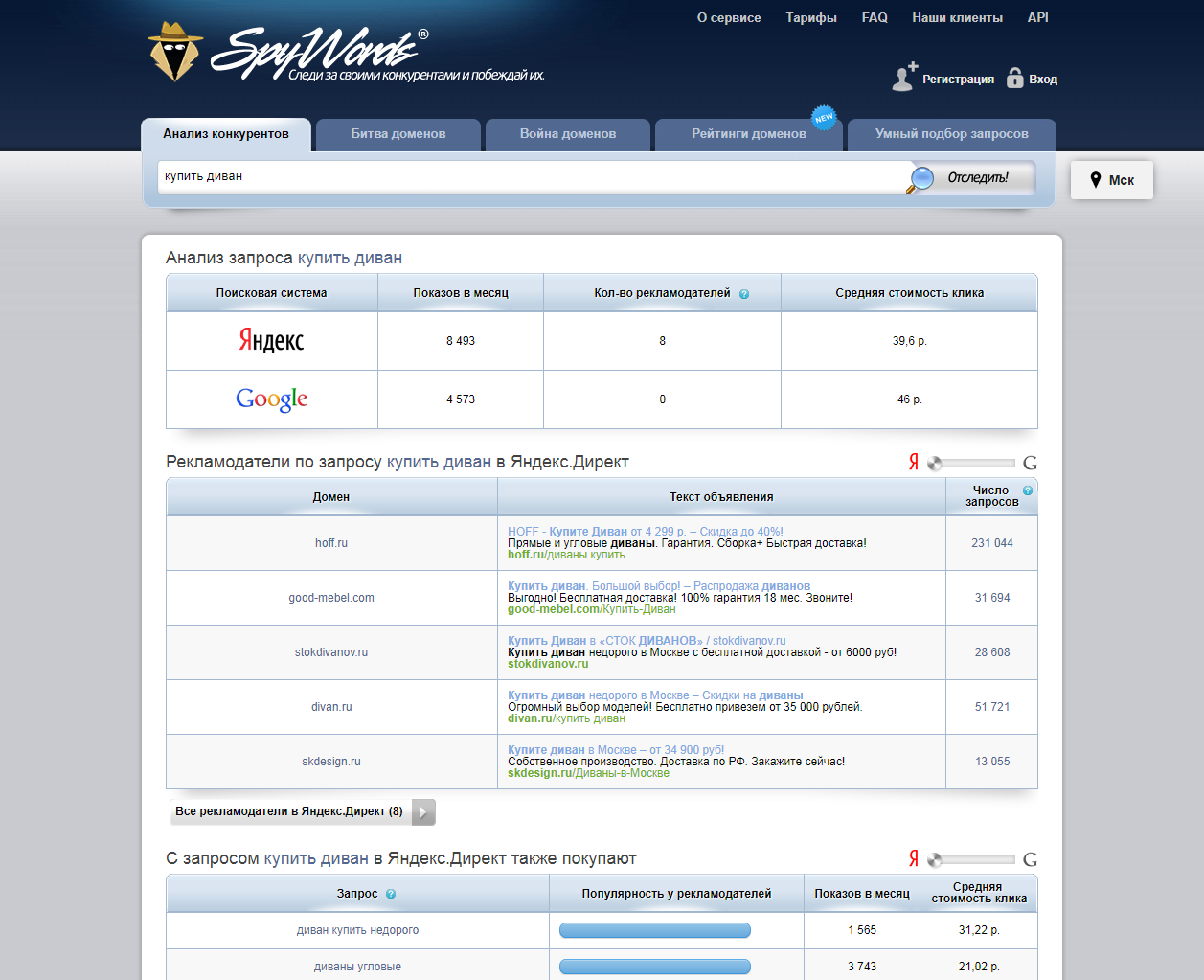Click query диван купить недорого

357,930
